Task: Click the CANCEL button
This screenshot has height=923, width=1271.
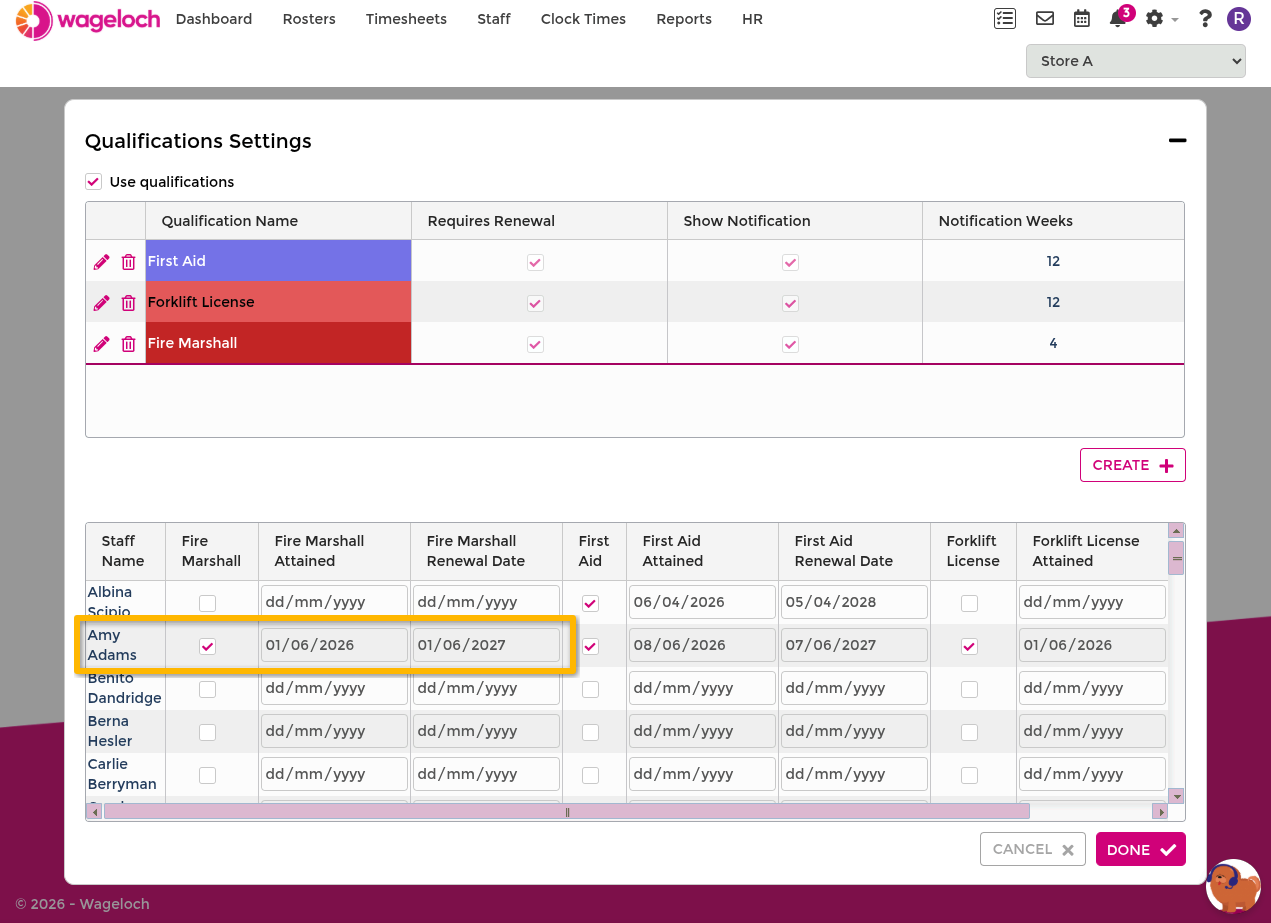Action: point(1032,849)
